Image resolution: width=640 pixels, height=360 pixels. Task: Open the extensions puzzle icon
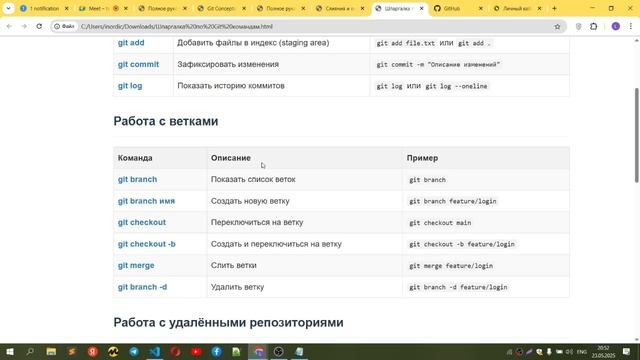click(593, 27)
